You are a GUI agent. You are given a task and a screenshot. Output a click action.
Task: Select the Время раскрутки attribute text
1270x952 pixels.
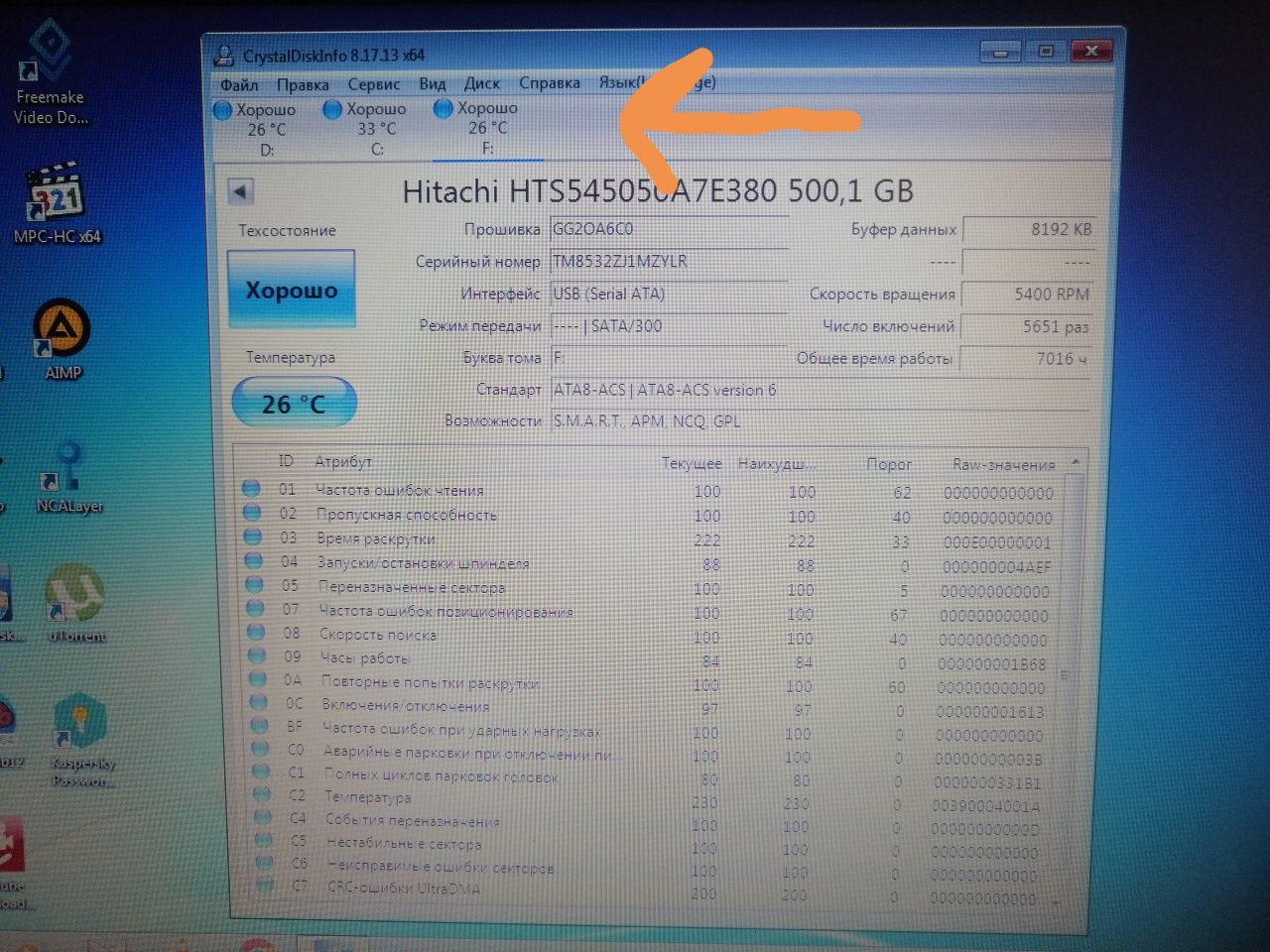[376, 538]
